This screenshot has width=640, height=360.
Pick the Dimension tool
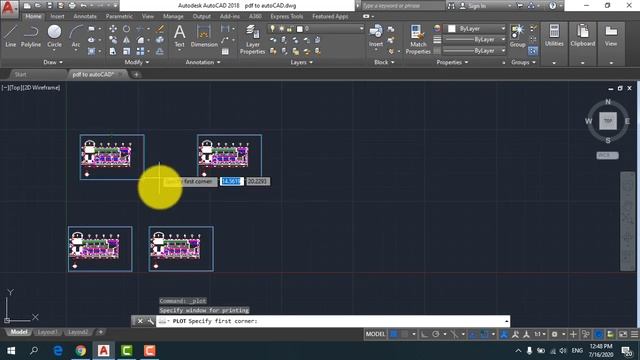204,36
